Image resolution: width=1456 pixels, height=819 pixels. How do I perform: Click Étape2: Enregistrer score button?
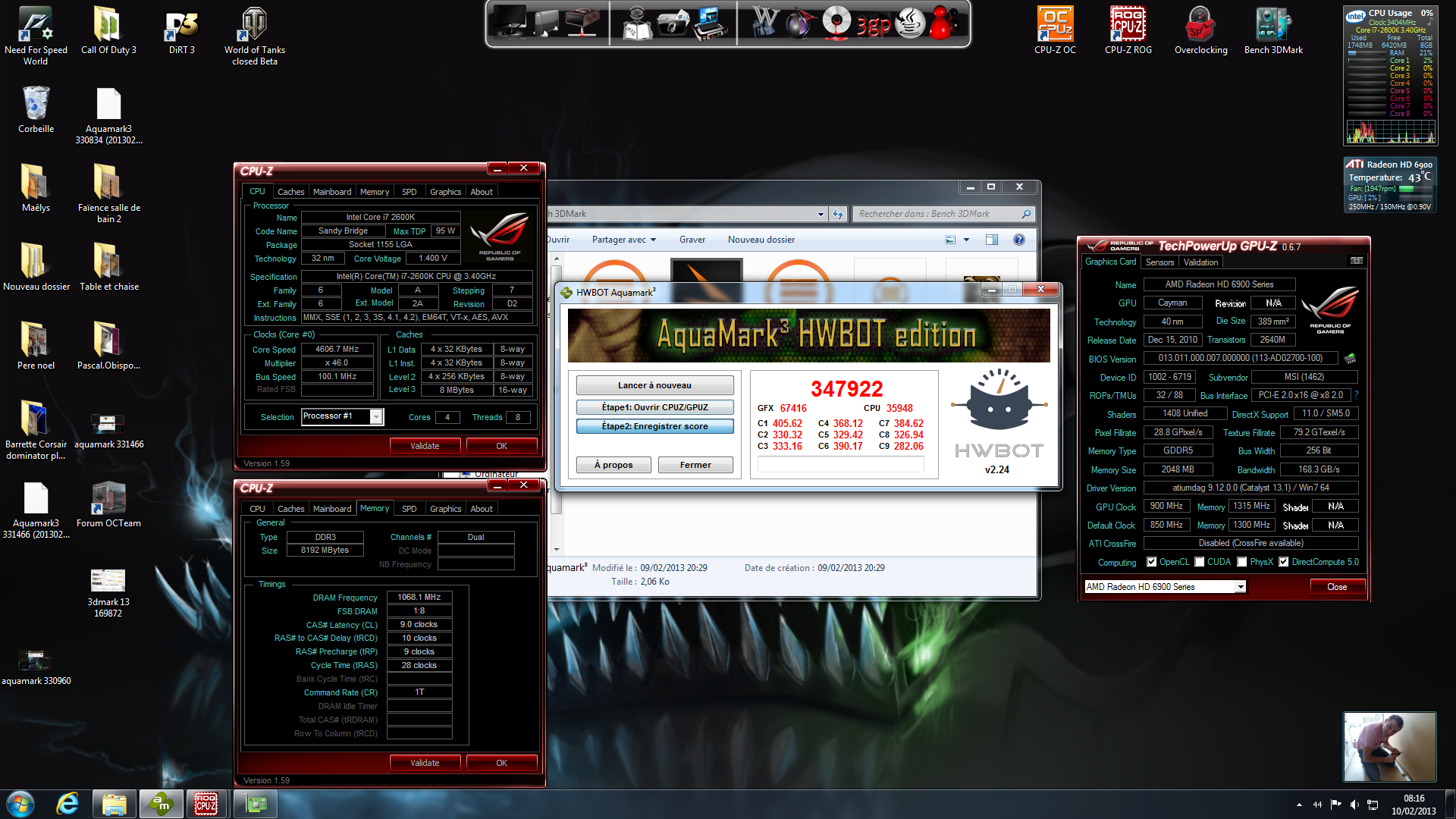click(x=654, y=426)
